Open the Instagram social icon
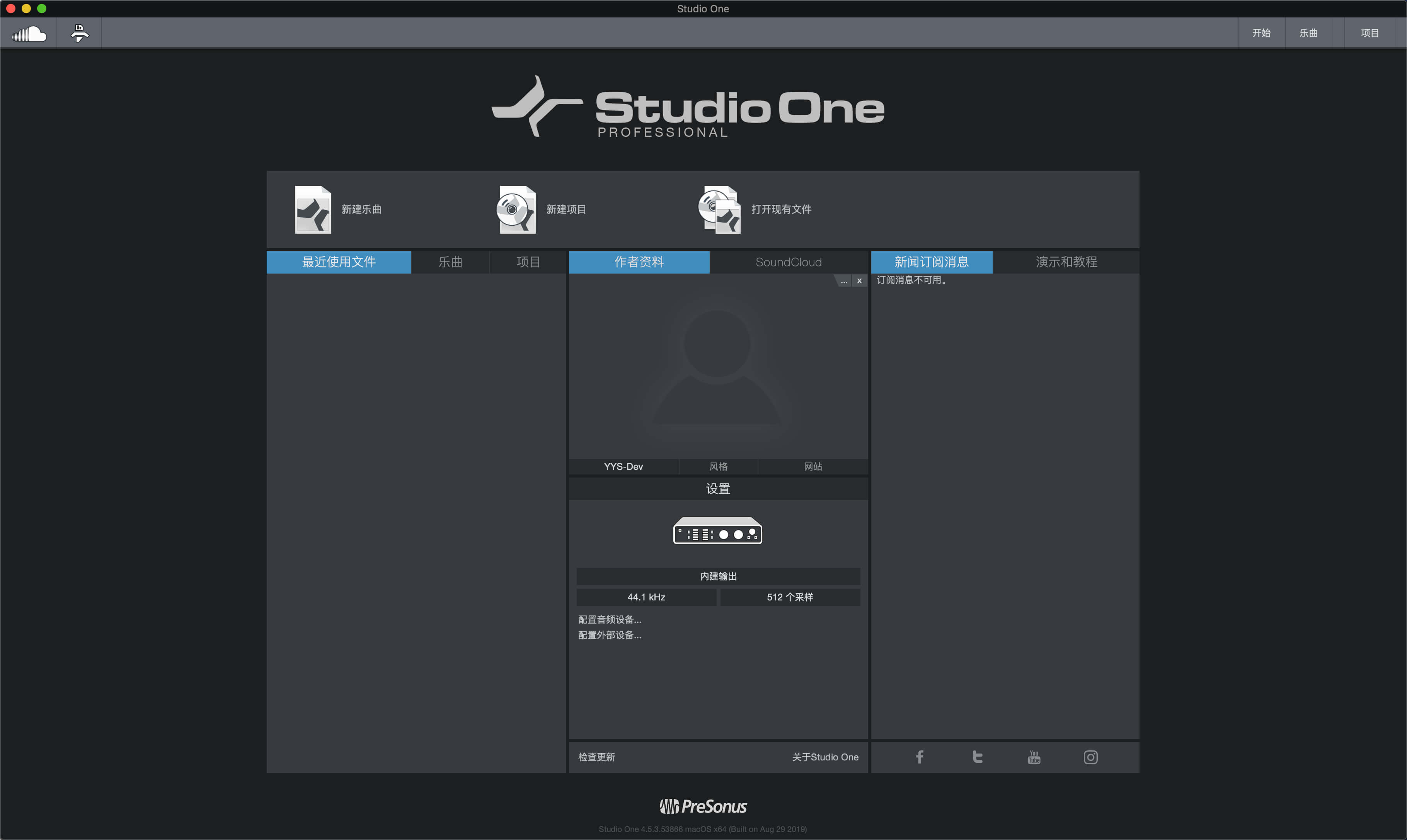 (x=1090, y=757)
